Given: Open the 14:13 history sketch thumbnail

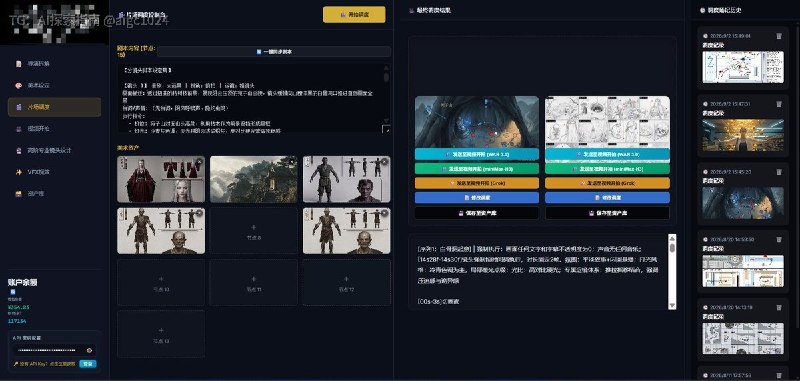Looking at the screenshot, I should (x=743, y=338).
